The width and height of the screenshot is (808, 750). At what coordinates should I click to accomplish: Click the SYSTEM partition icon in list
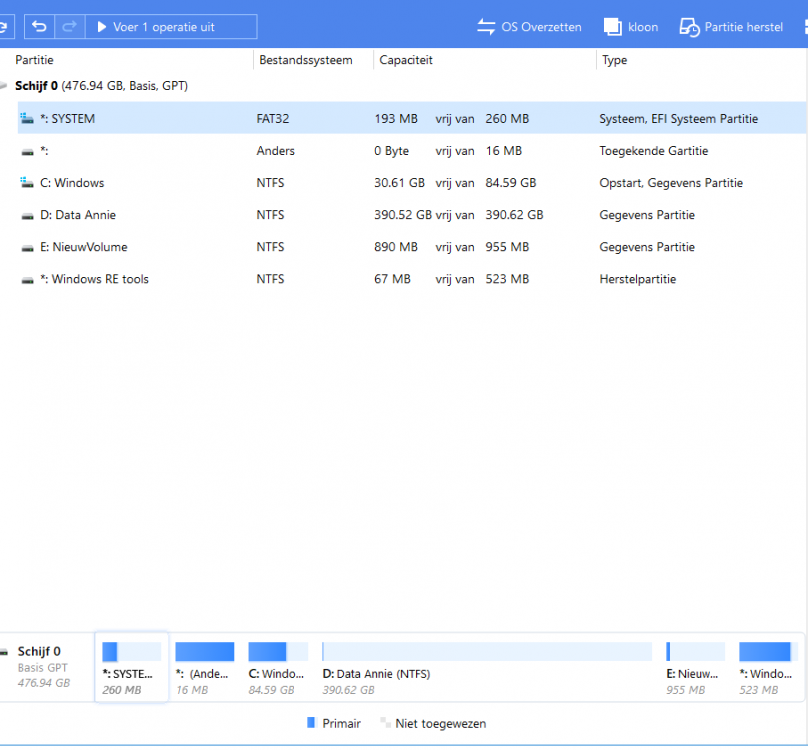27,119
